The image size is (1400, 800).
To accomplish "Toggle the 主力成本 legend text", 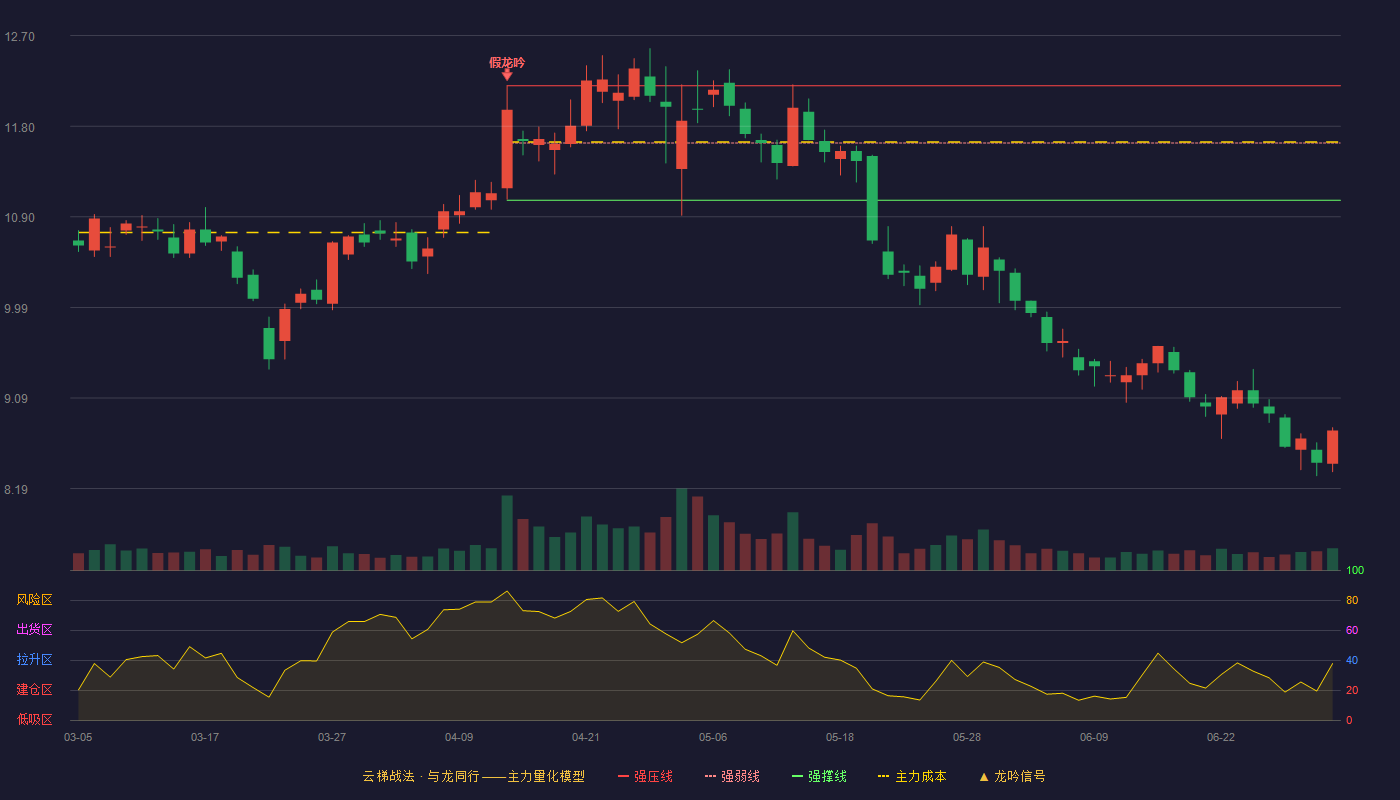I will coord(920,776).
